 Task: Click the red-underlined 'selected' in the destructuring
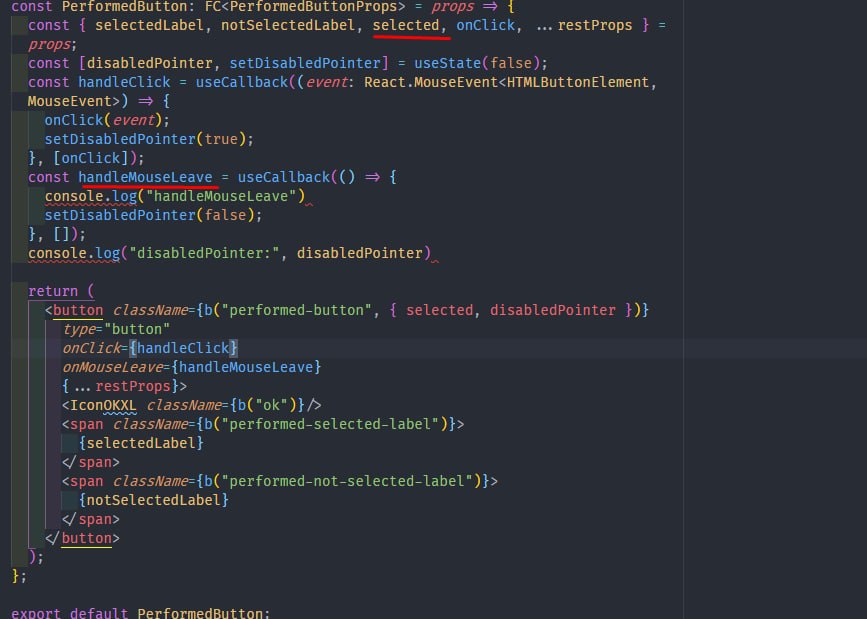point(406,25)
